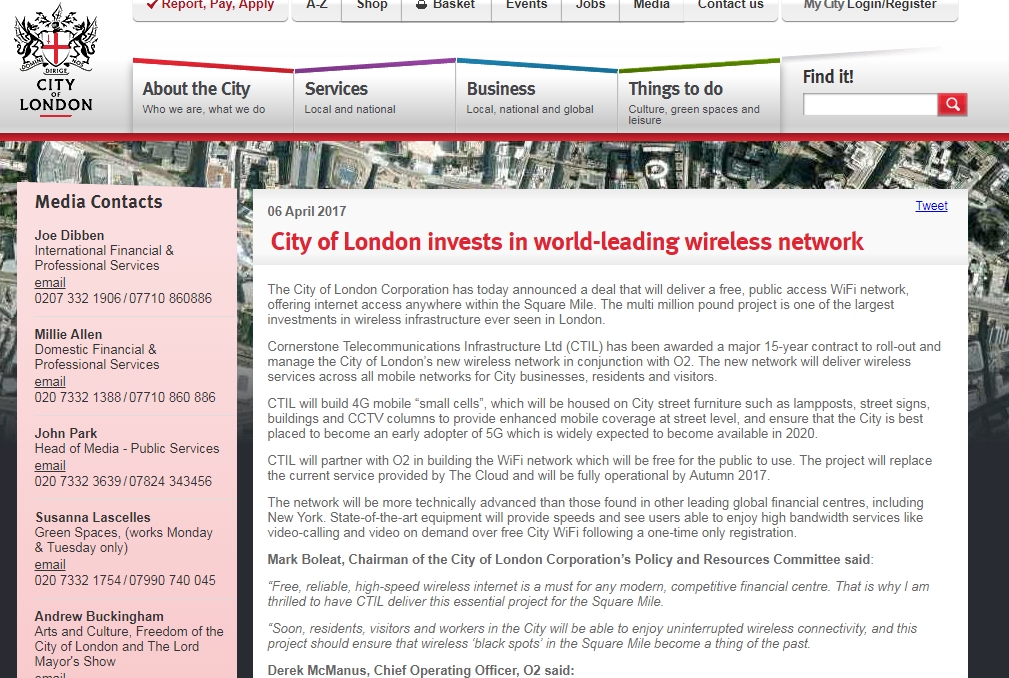Go to the Shop page
The image size is (1009, 678).
(372, 5)
